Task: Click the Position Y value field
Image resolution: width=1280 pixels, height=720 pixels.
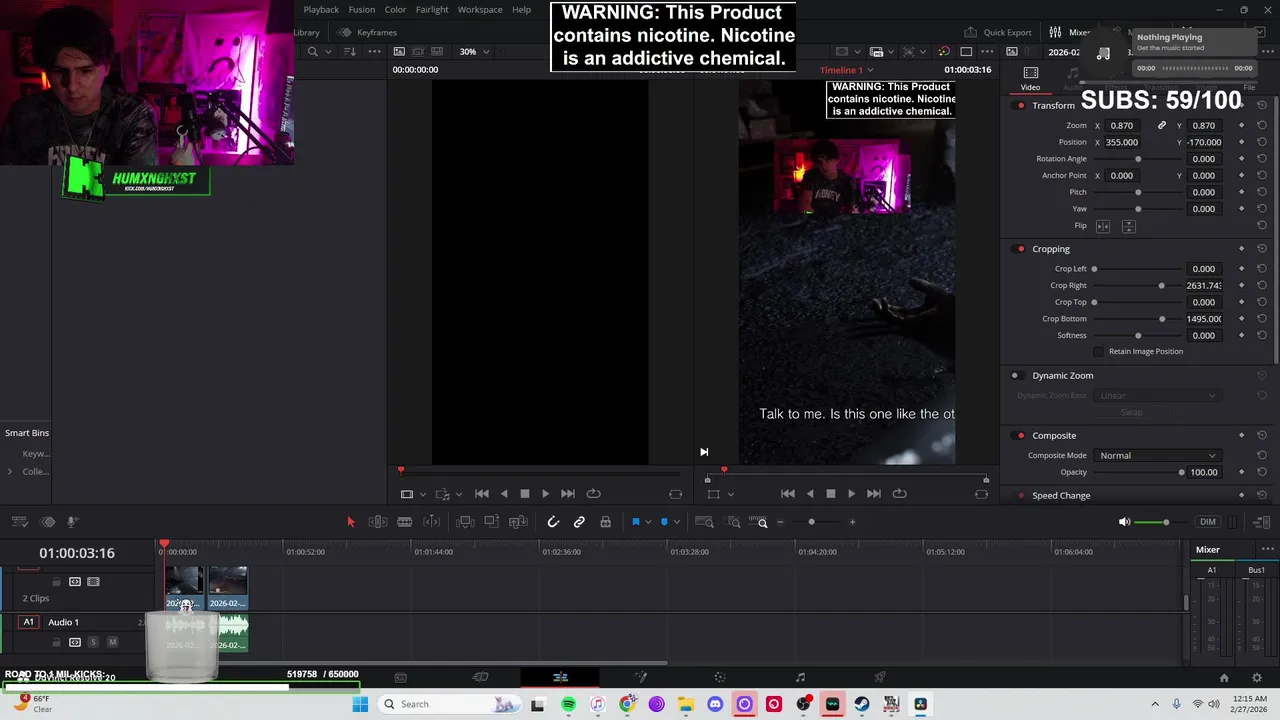Action: pyautogui.click(x=1204, y=142)
